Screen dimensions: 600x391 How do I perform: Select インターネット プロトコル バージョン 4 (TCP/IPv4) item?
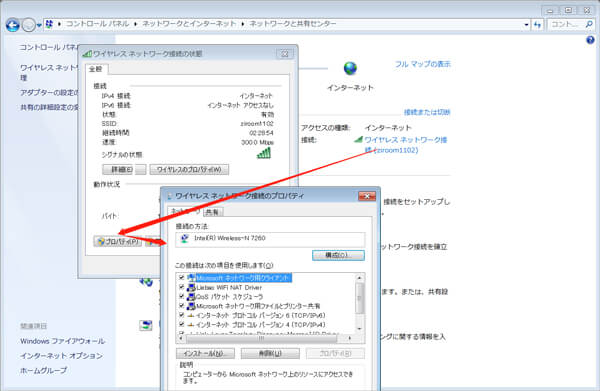click(x=261, y=325)
